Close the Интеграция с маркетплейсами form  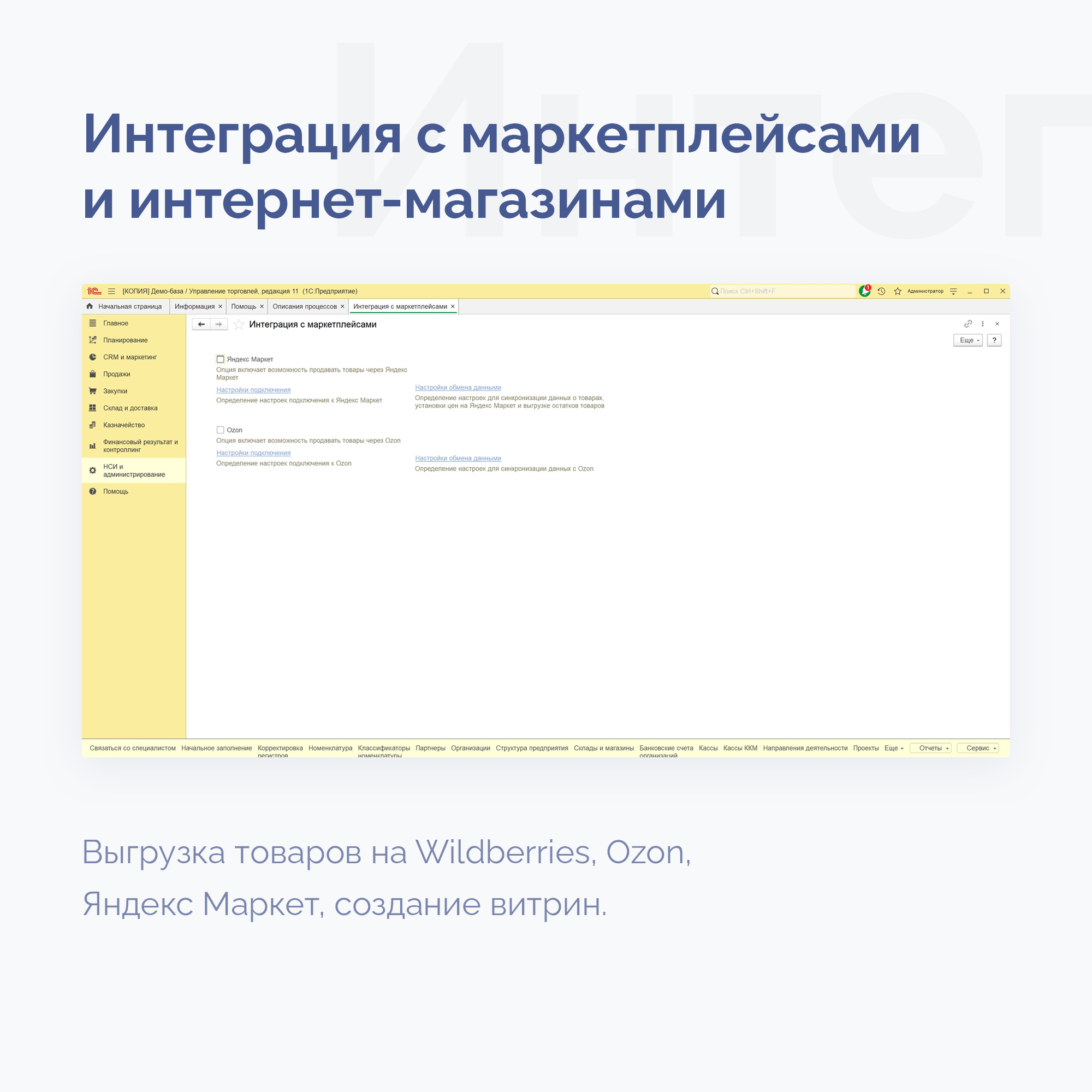pyautogui.click(x=997, y=324)
